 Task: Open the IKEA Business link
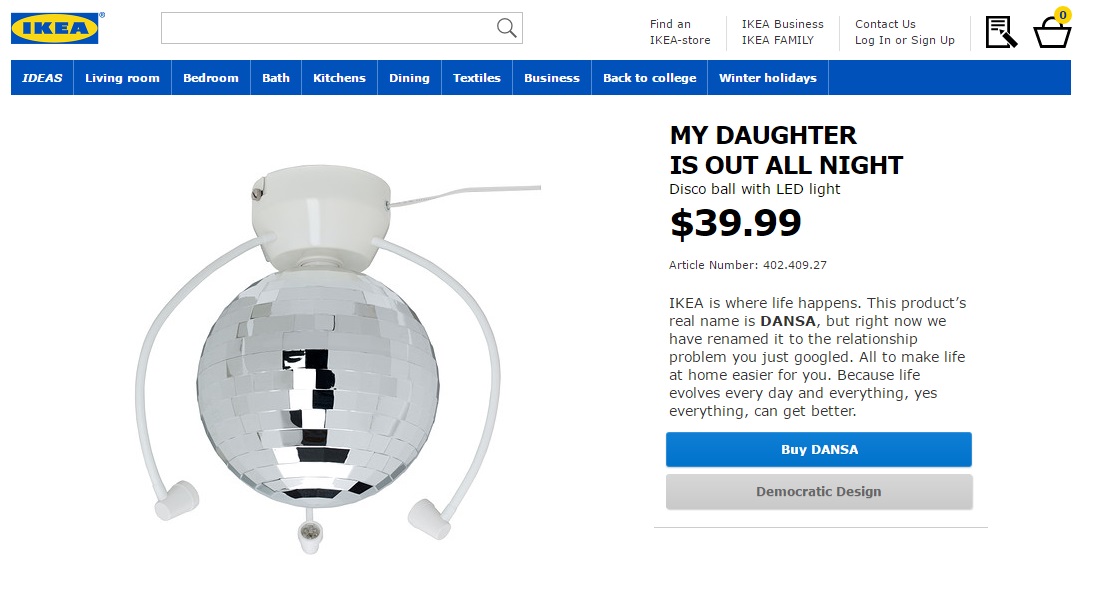(782, 24)
